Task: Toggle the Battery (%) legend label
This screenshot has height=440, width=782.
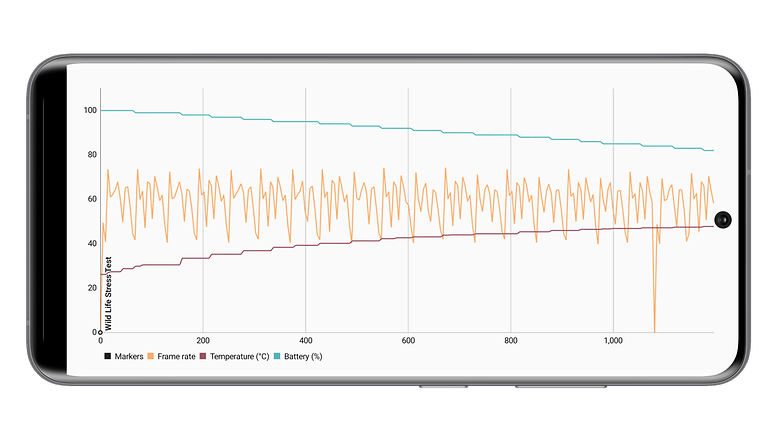Action: (x=303, y=356)
